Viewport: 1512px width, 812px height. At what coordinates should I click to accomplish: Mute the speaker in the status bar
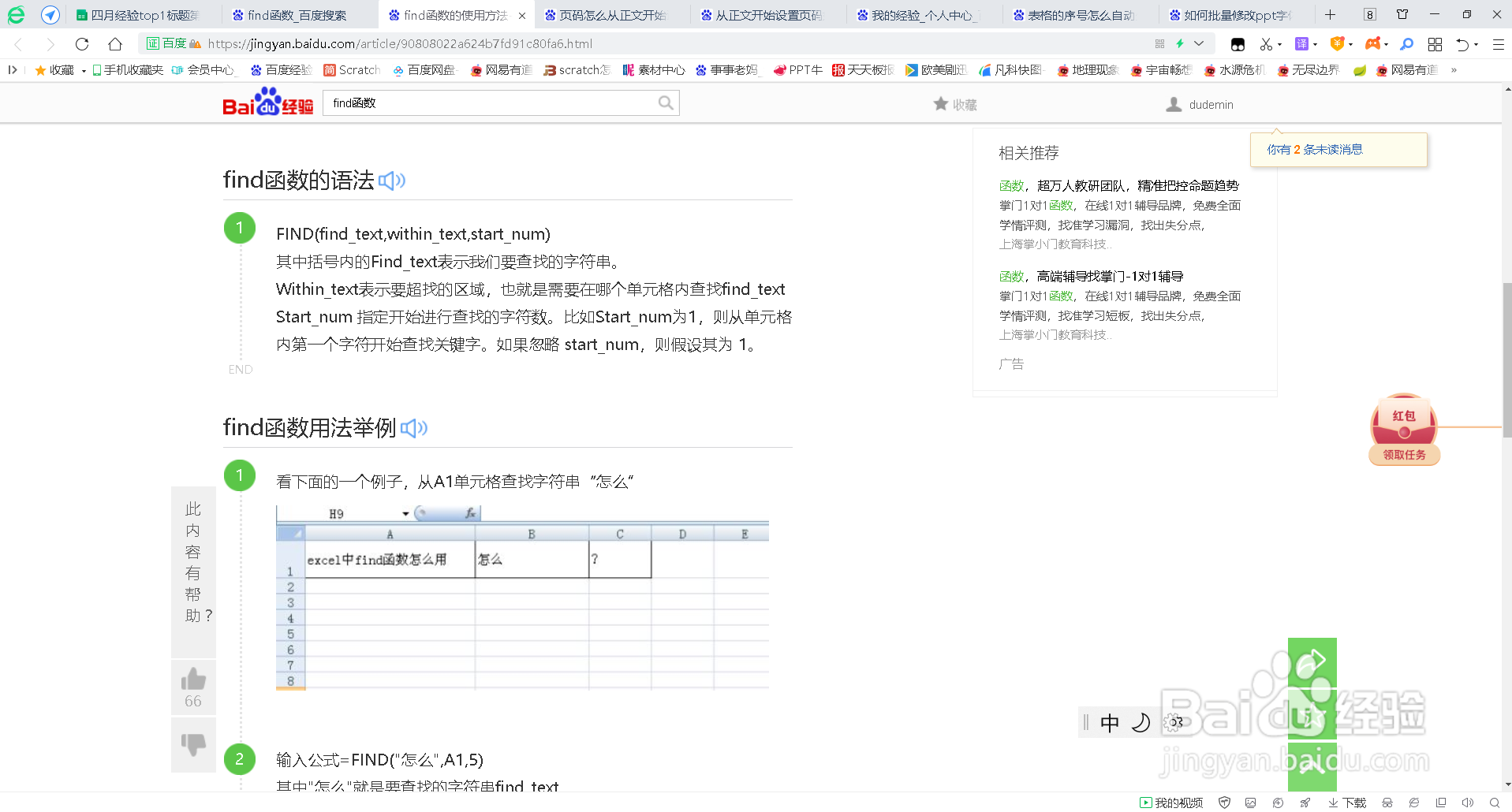pos(1467,803)
